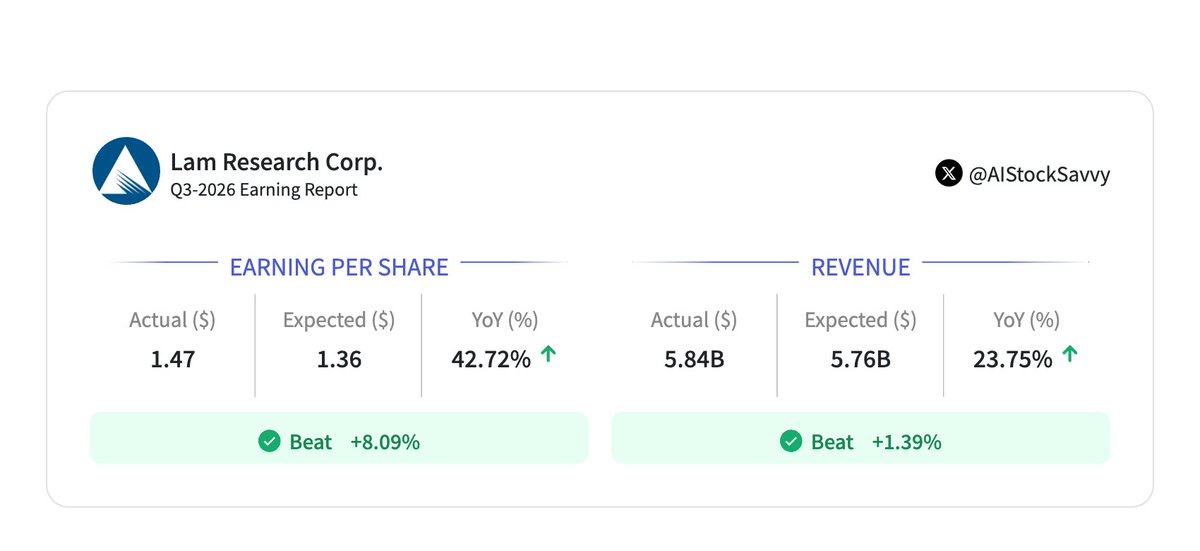Select the REVENUE section heading
This screenshot has width=1200, height=551.
861,267
